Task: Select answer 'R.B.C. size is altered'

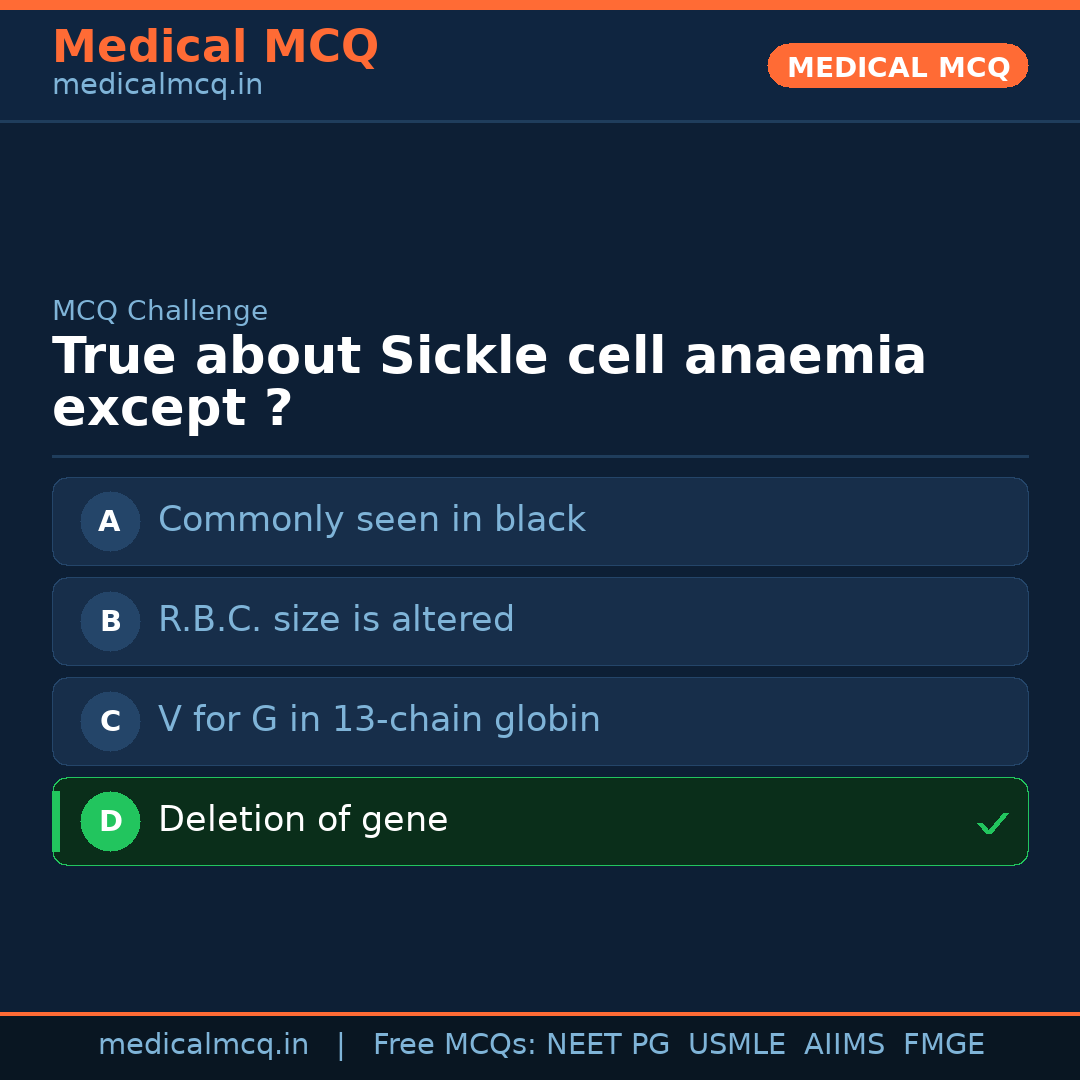Action: (x=336, y=620)
